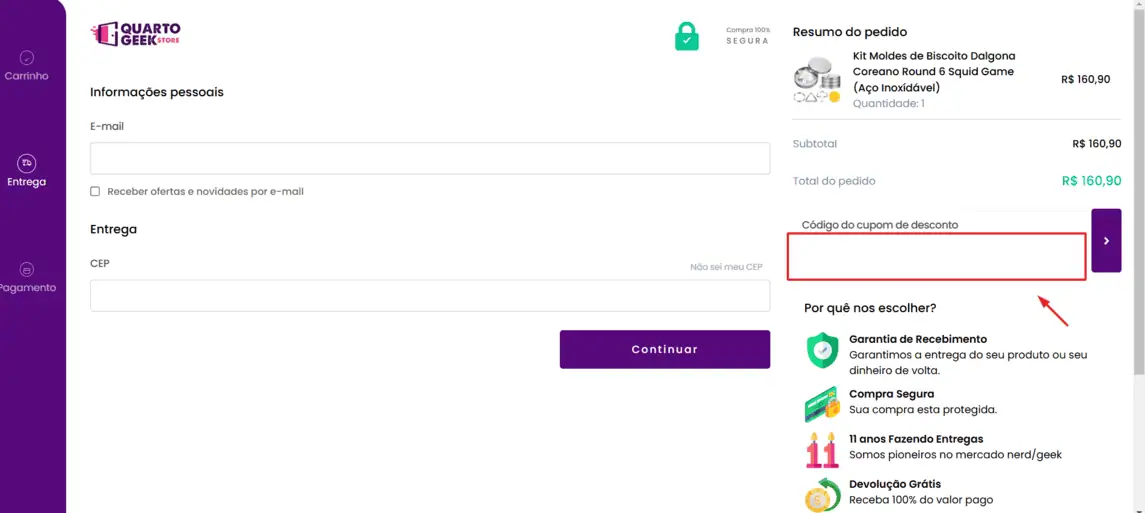
Task: Click the Quarto Geek Store logo
Action: tap(135, 33)
